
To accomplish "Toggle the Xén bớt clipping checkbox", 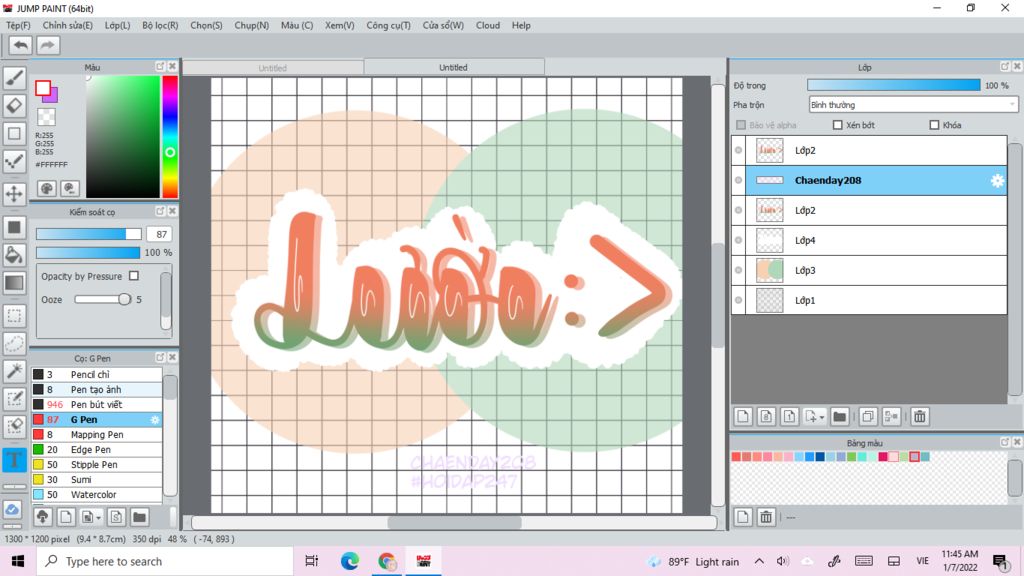I will [x=837, y=125].
